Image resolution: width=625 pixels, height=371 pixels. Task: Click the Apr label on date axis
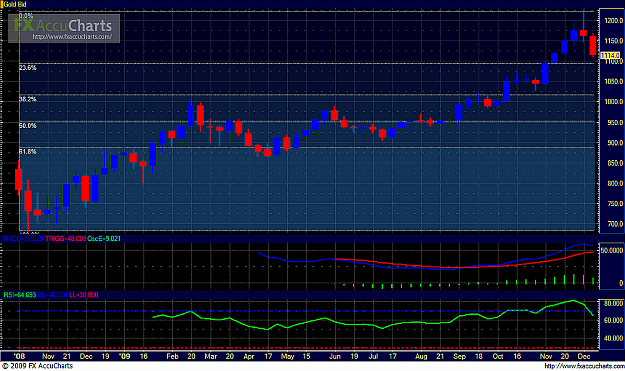249,356
